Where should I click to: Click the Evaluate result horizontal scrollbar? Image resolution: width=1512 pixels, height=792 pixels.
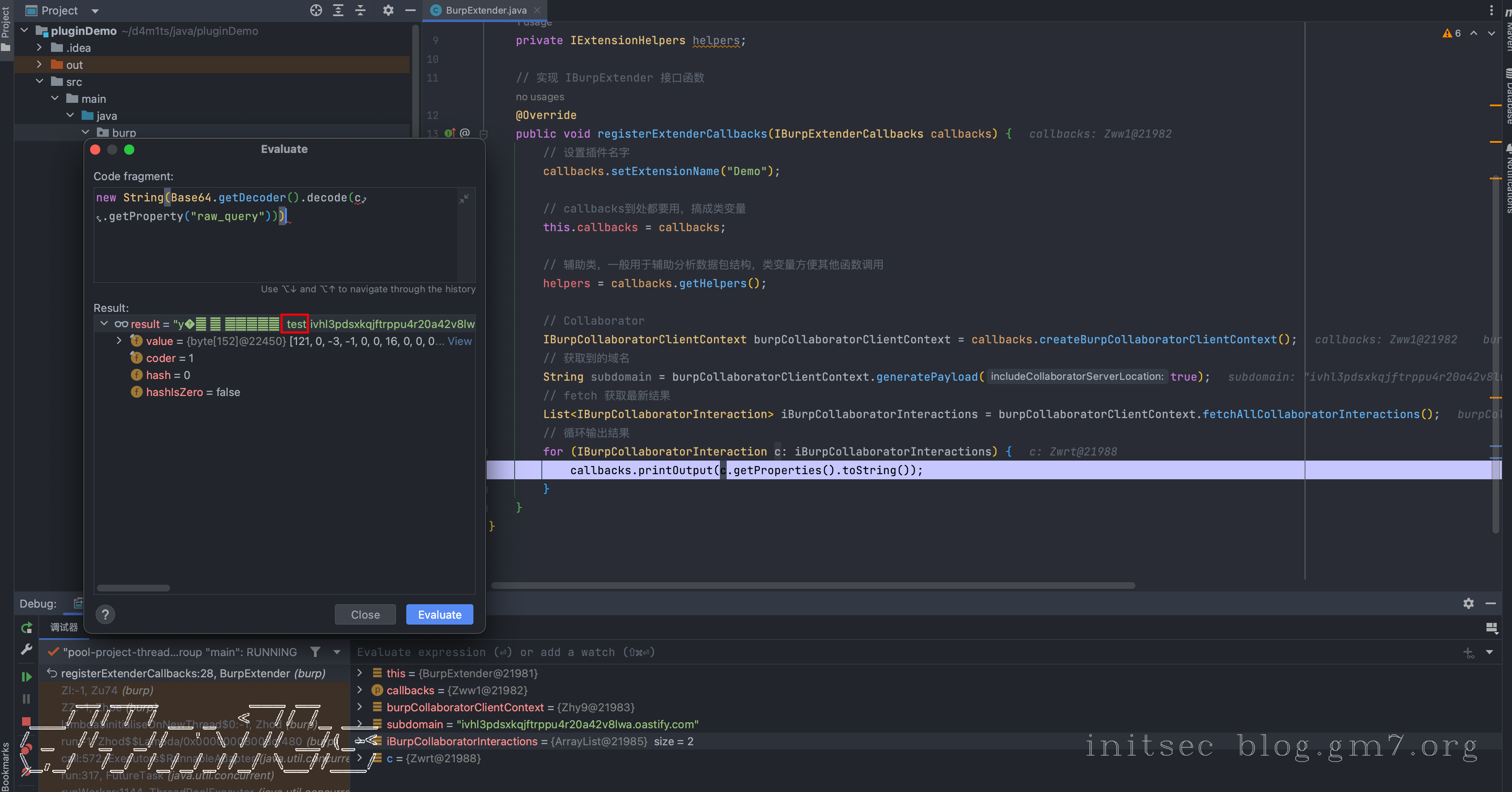point(133,588)
